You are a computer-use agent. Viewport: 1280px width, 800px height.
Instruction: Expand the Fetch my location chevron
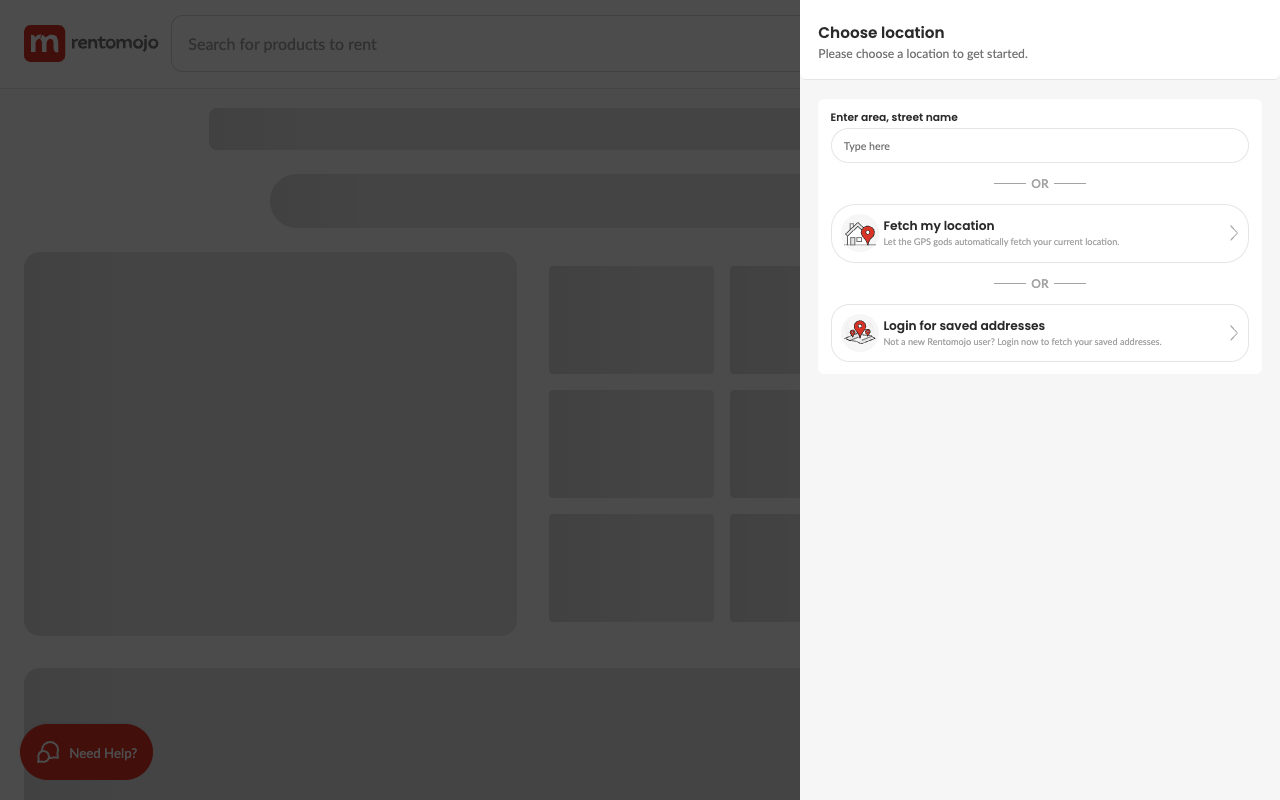pyautogui.click(x=1234, y=233)
